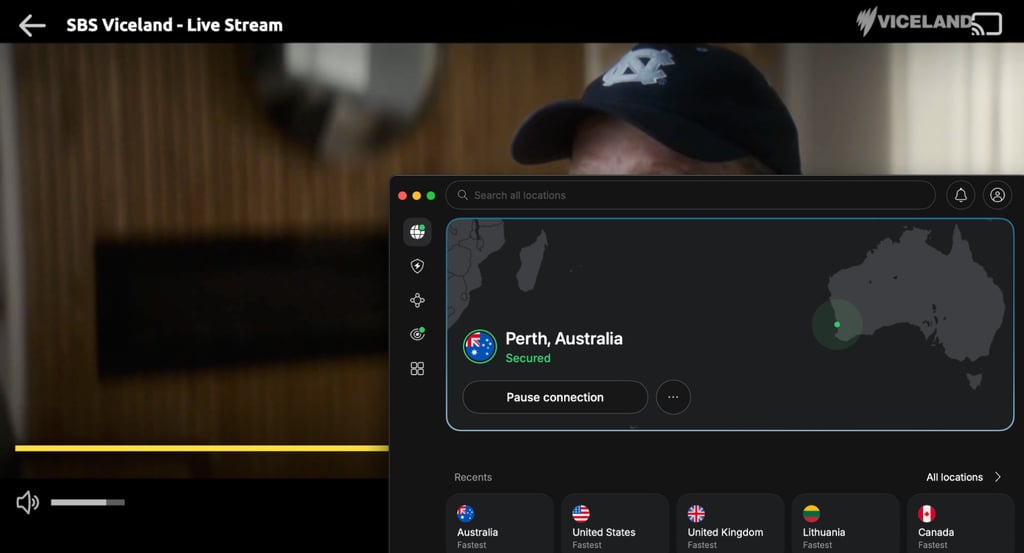Image resolution: width=1024 pixels, height=553 pixels.
Task: Open the VPN account profile icon
Action: point(997,195)
